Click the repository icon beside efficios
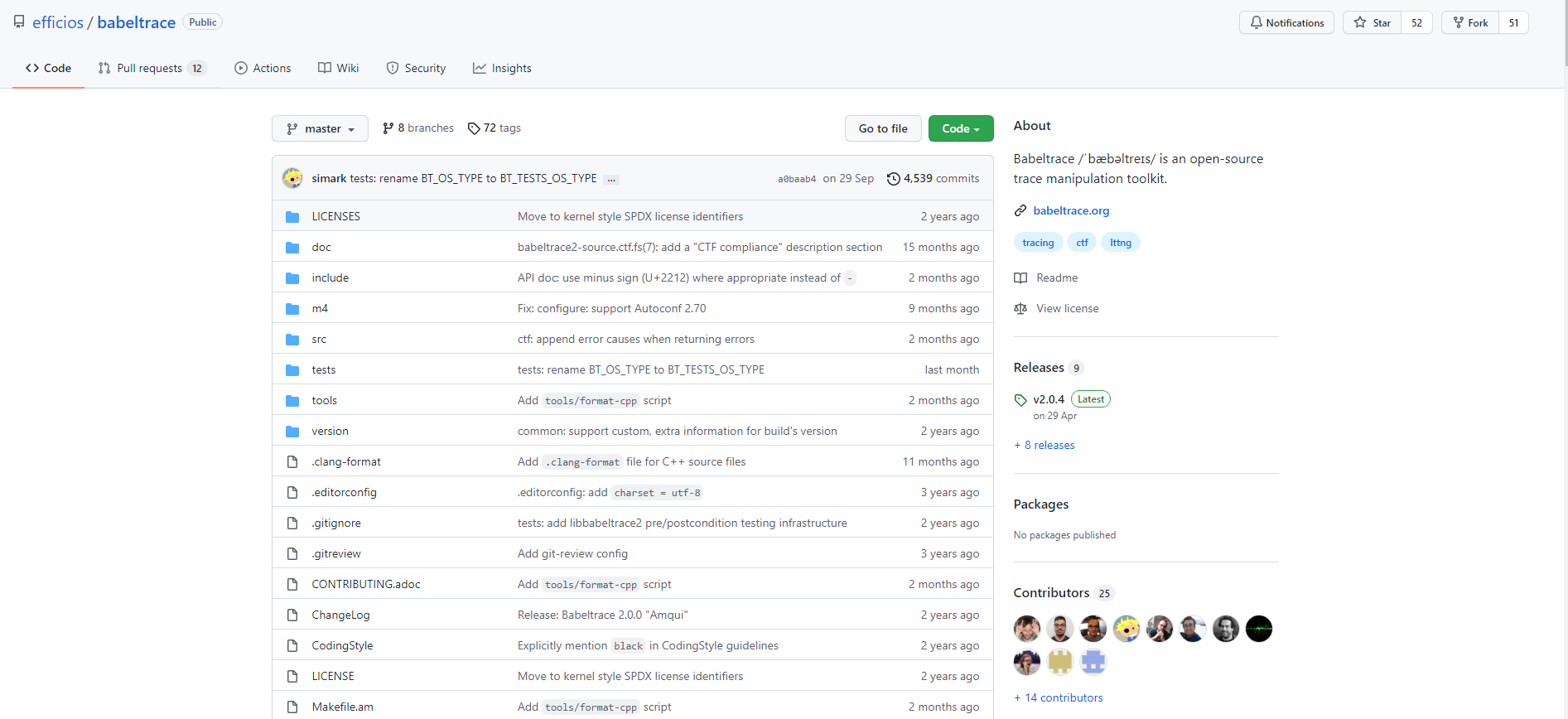 [x=19, y=22]
